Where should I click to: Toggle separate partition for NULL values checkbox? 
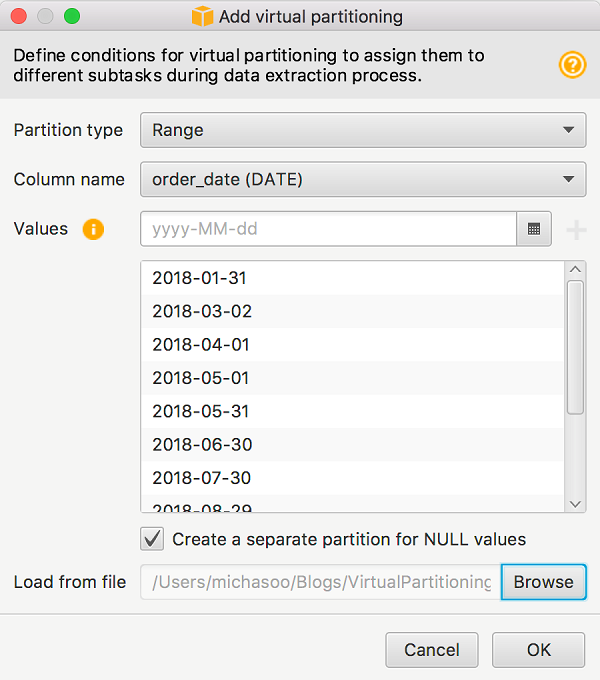153,539
